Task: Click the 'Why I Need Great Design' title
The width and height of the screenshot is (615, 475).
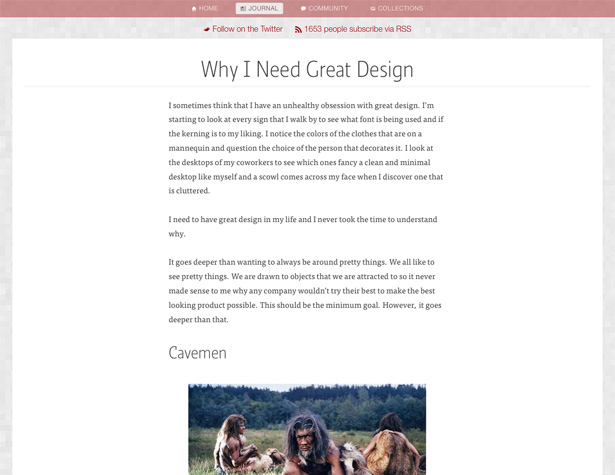Action: [x=307, y=69]
